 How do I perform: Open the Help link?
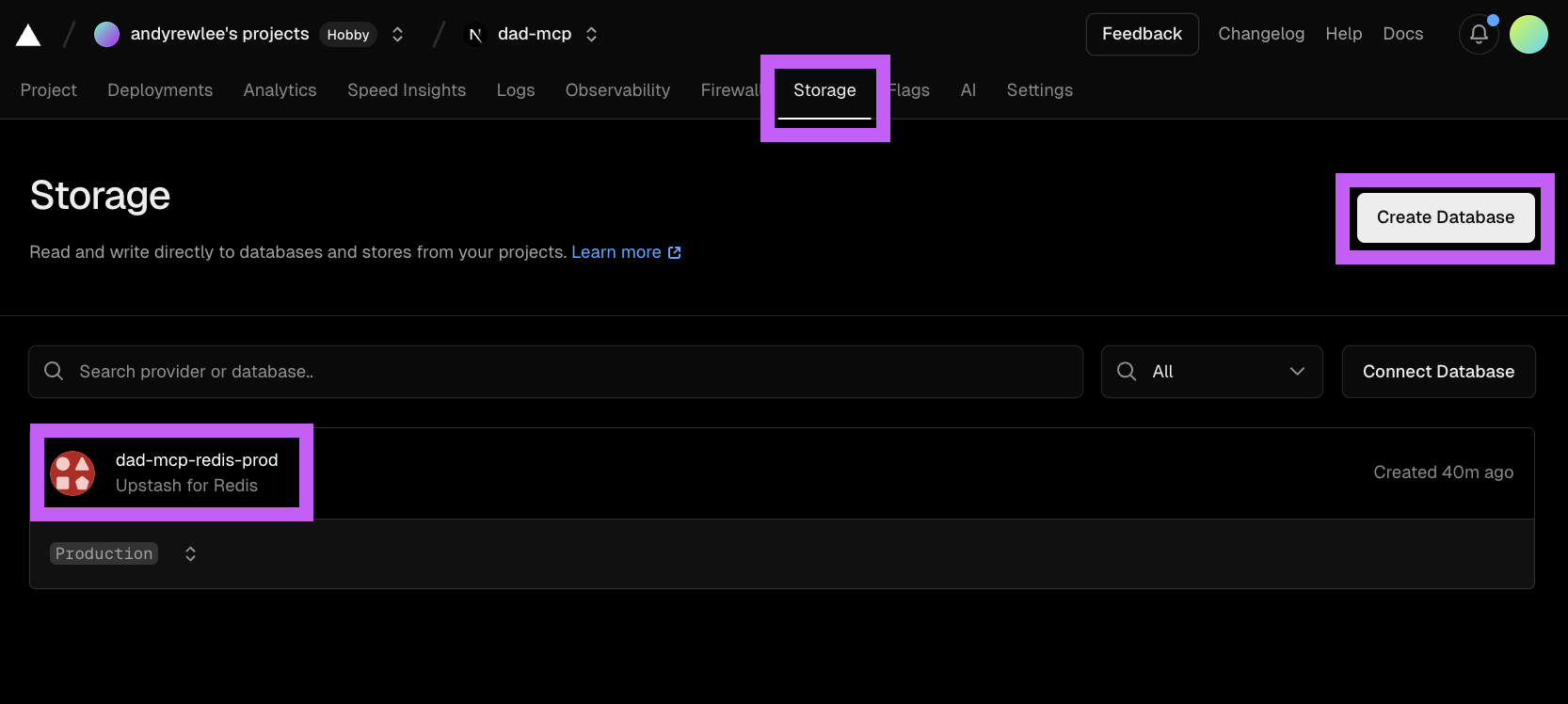tap(1343, 34)
